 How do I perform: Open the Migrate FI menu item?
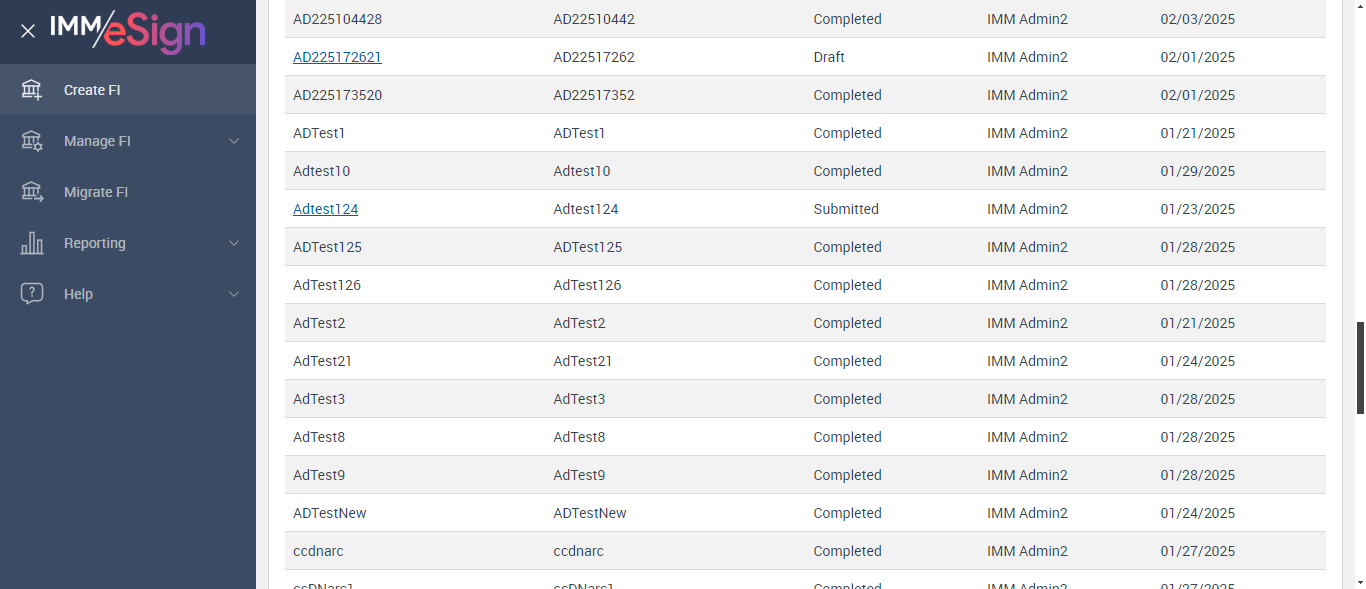coord(96,192)
